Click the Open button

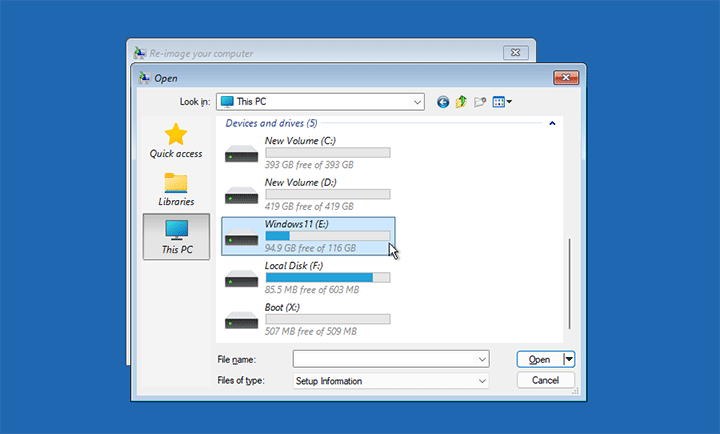[540, 359]
